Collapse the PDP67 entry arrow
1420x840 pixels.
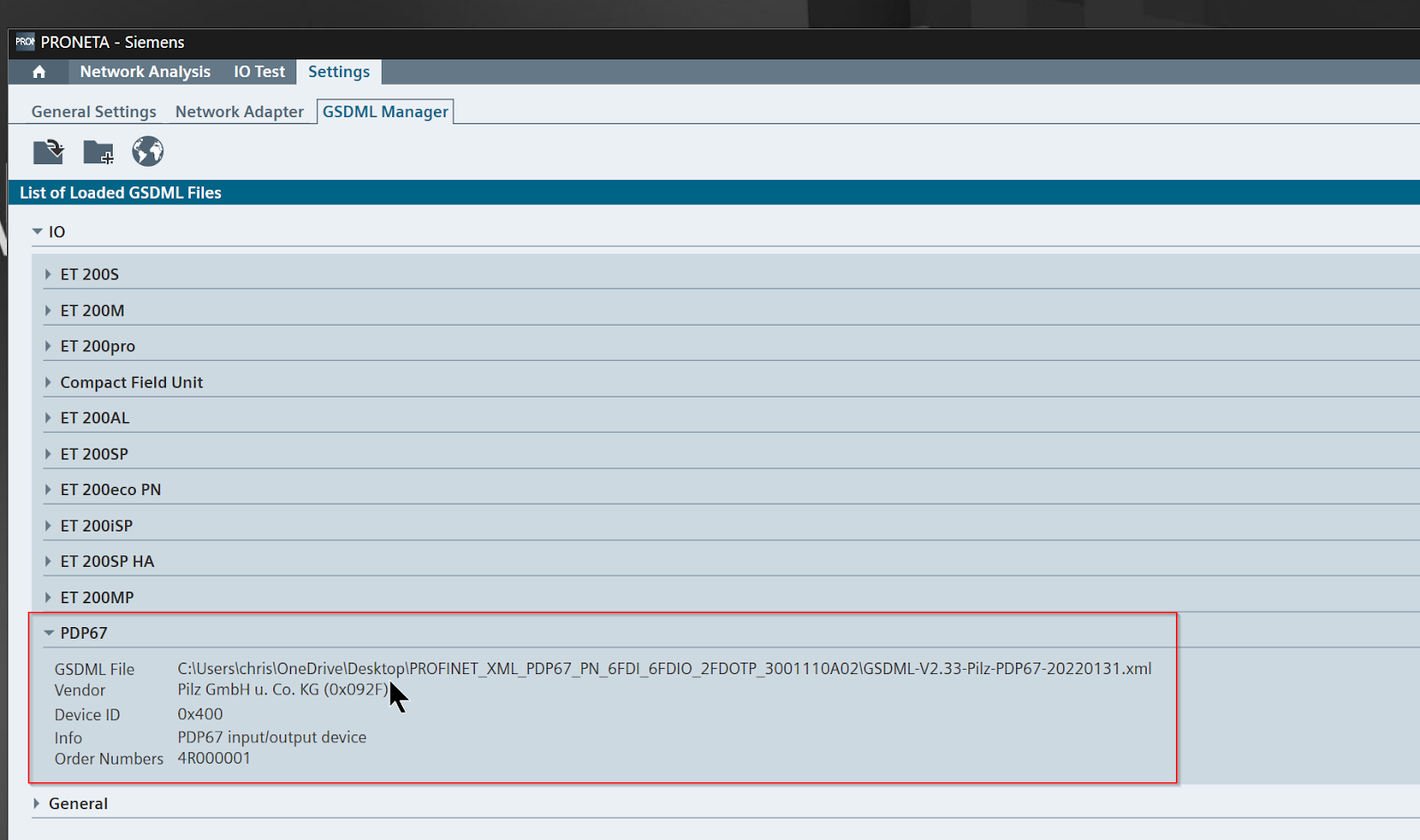click(x=49, y=633)
